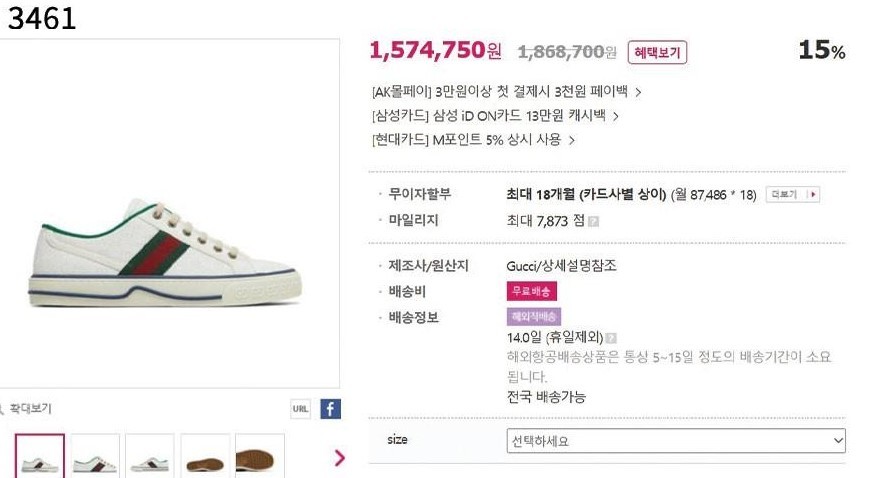
Task: Click the 확대보기 magnifier icon
Action: coord(3,408)
